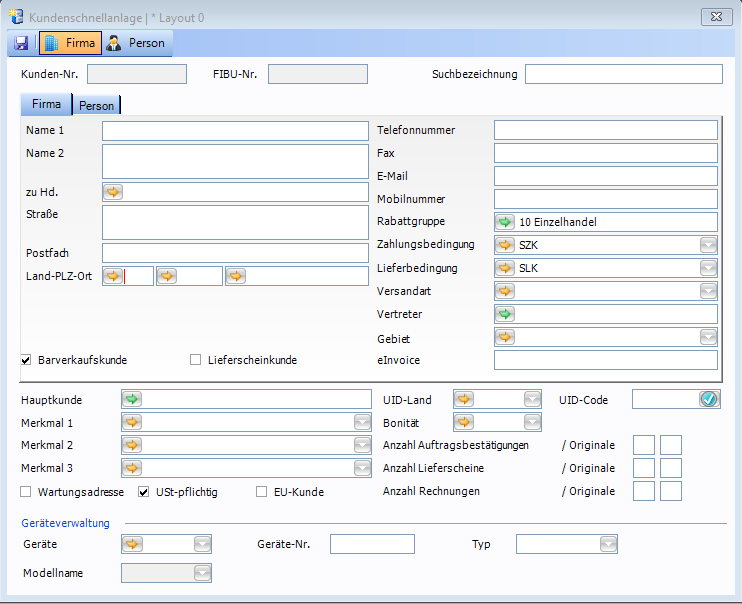Image resolution: width=742 pixels, height=604 pixels.
Task: Click orange arrow icon beside Merkmal 1
Action: (132, 422)
